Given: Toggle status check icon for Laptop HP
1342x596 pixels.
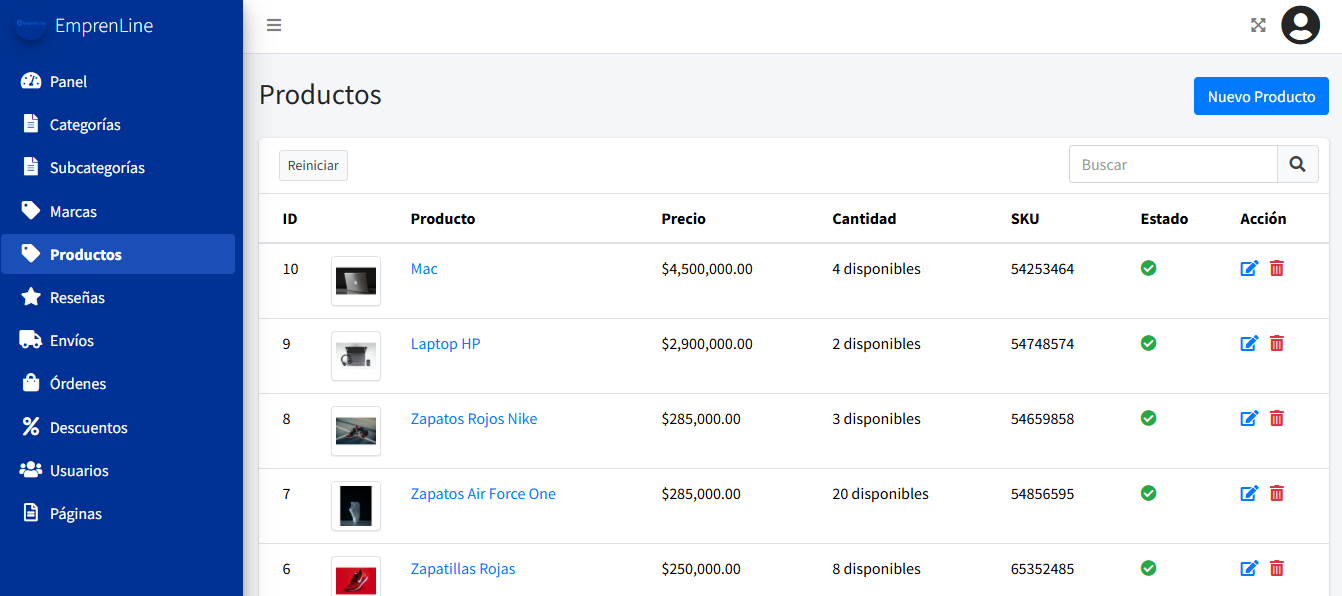Looking at the screenshot, I should (x=1148, y=343).
